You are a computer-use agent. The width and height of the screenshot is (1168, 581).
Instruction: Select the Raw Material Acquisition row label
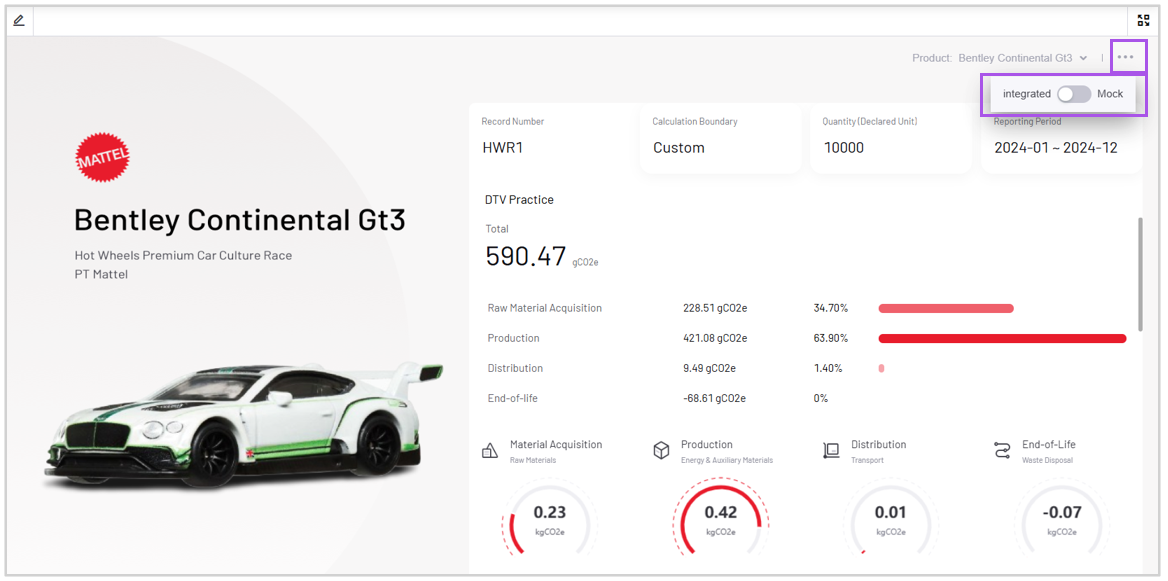coord(545,308)
